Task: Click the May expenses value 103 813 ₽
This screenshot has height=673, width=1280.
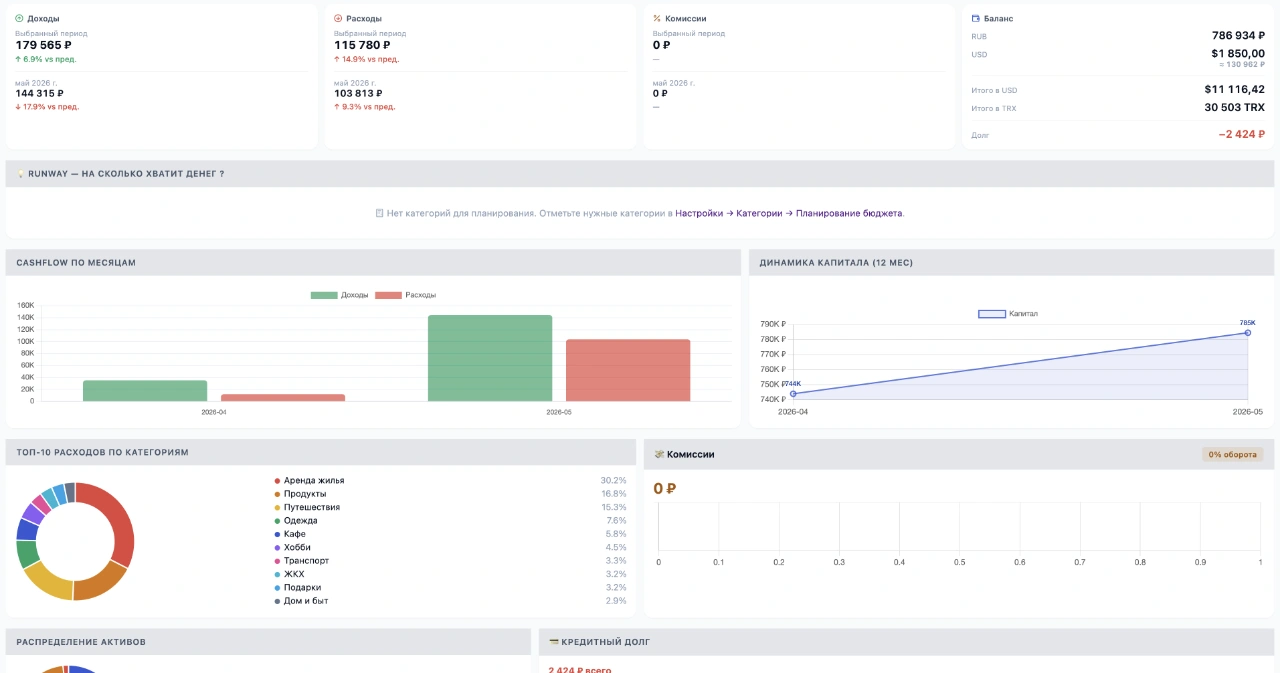Action: pos(358,93)
